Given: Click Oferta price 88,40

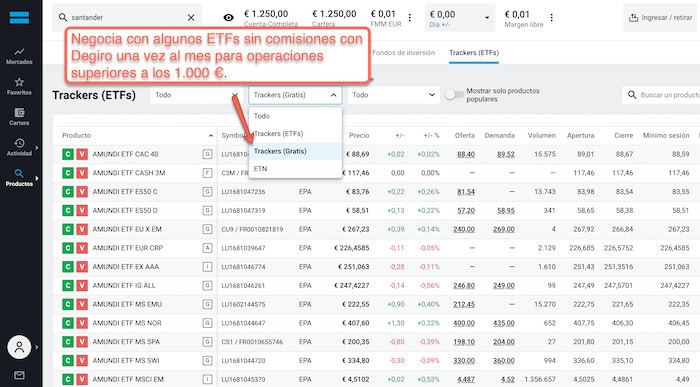Looking at the screenshot, I should [466, 154].
